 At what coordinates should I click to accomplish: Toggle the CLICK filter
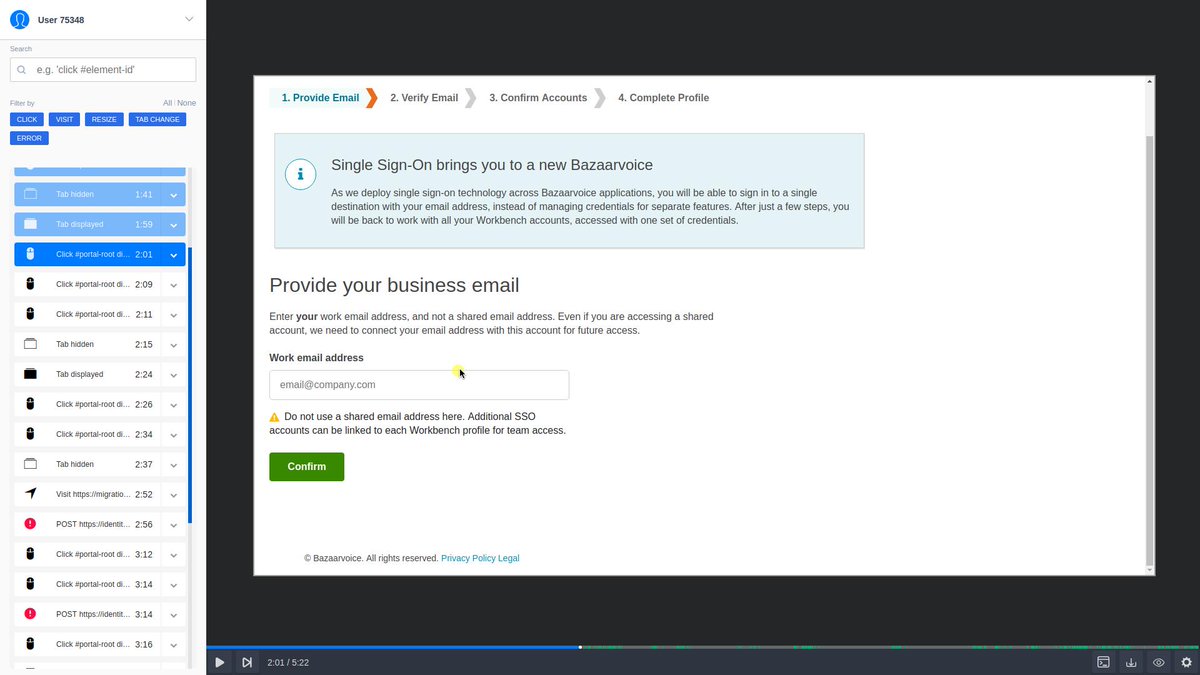(27, 120)
